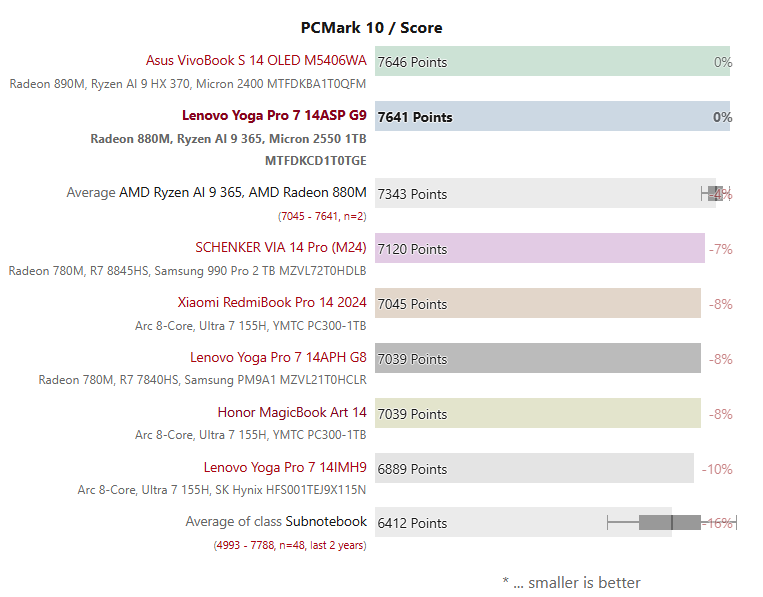
Task: Click the 7039 Points dark gray bar
Action: coord(538,358)
